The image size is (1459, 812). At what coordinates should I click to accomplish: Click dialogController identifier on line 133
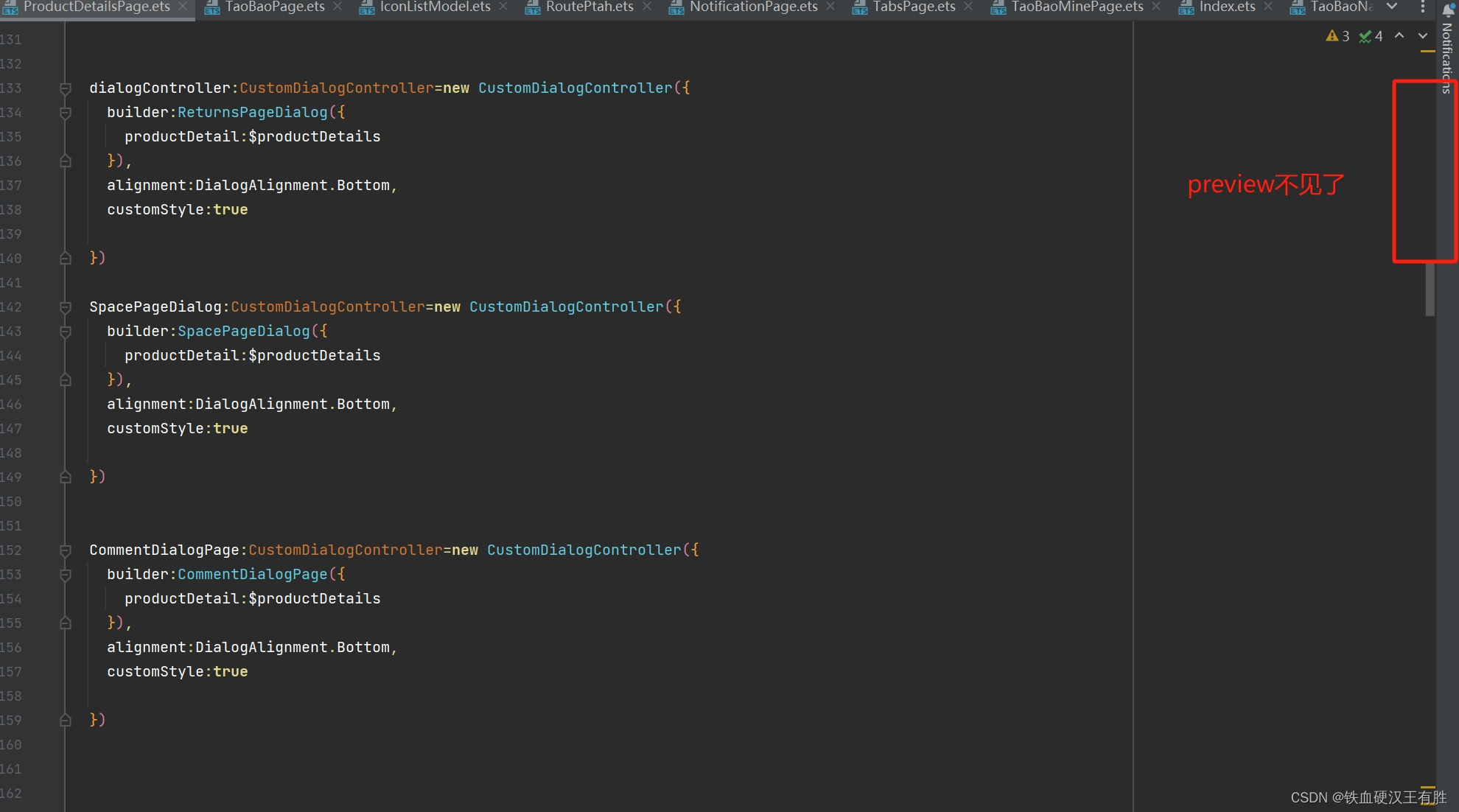pos(160,88)
